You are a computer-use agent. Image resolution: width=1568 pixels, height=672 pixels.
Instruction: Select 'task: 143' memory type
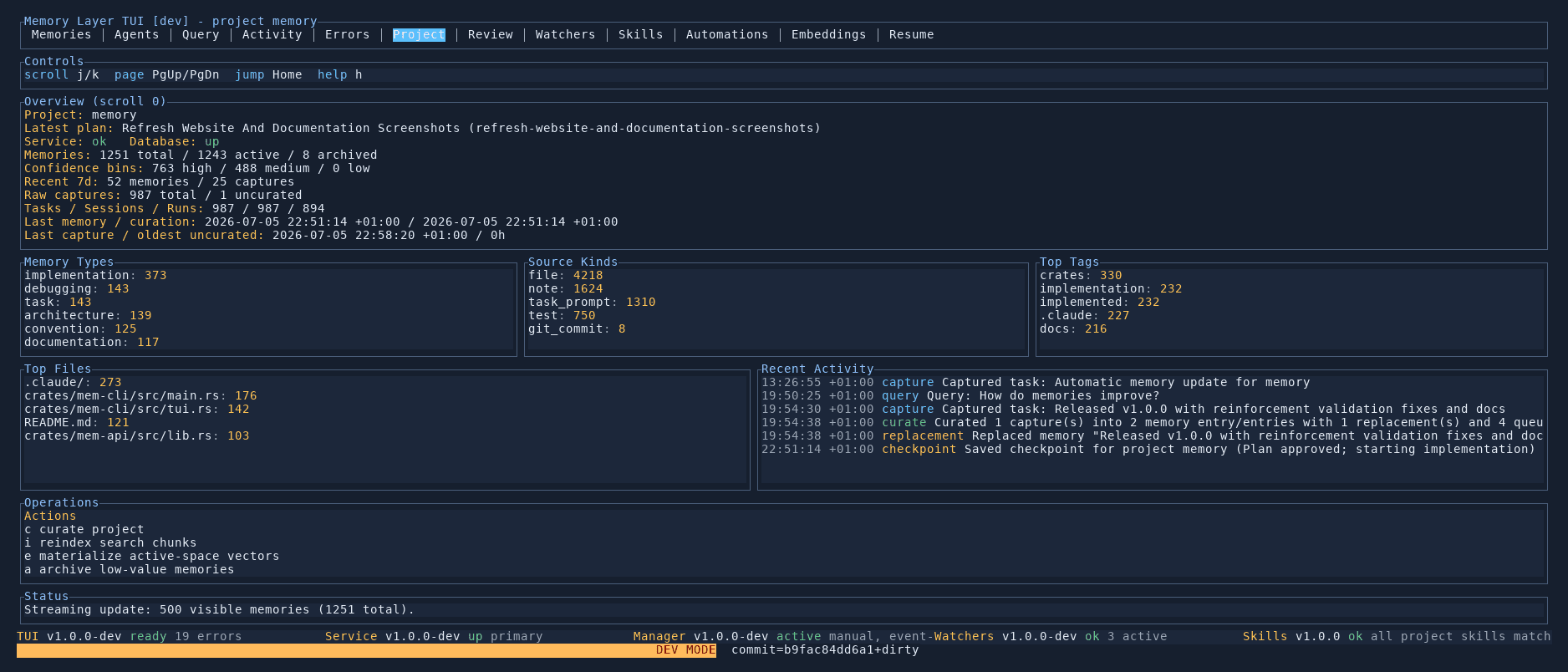tap(58, 302)
